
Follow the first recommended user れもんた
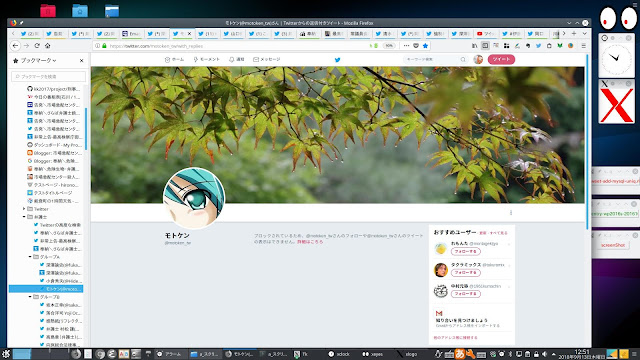[x=466, y=251]
